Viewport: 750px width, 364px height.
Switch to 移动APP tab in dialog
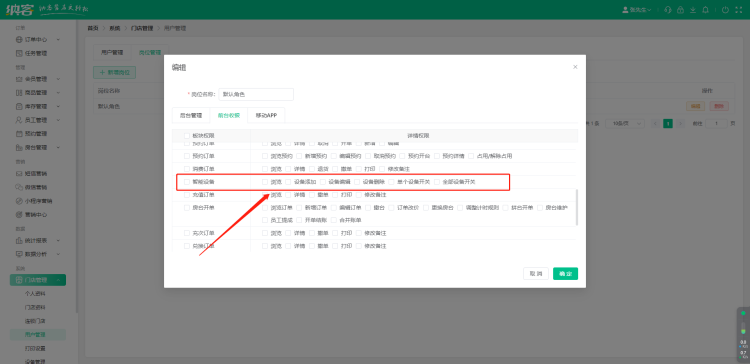(266, 115)
